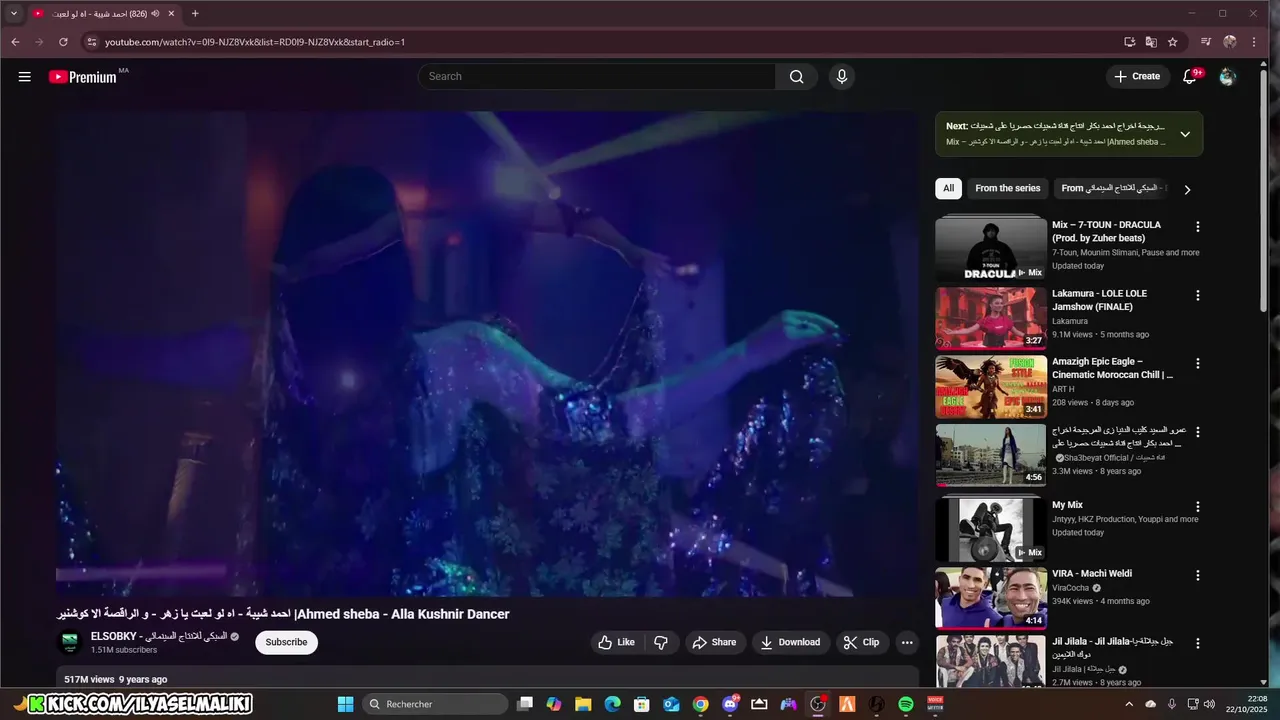The image size is (1280, 720).
Task: Switch to the YouTube browser tab
Action: click(x=104, y=14)
